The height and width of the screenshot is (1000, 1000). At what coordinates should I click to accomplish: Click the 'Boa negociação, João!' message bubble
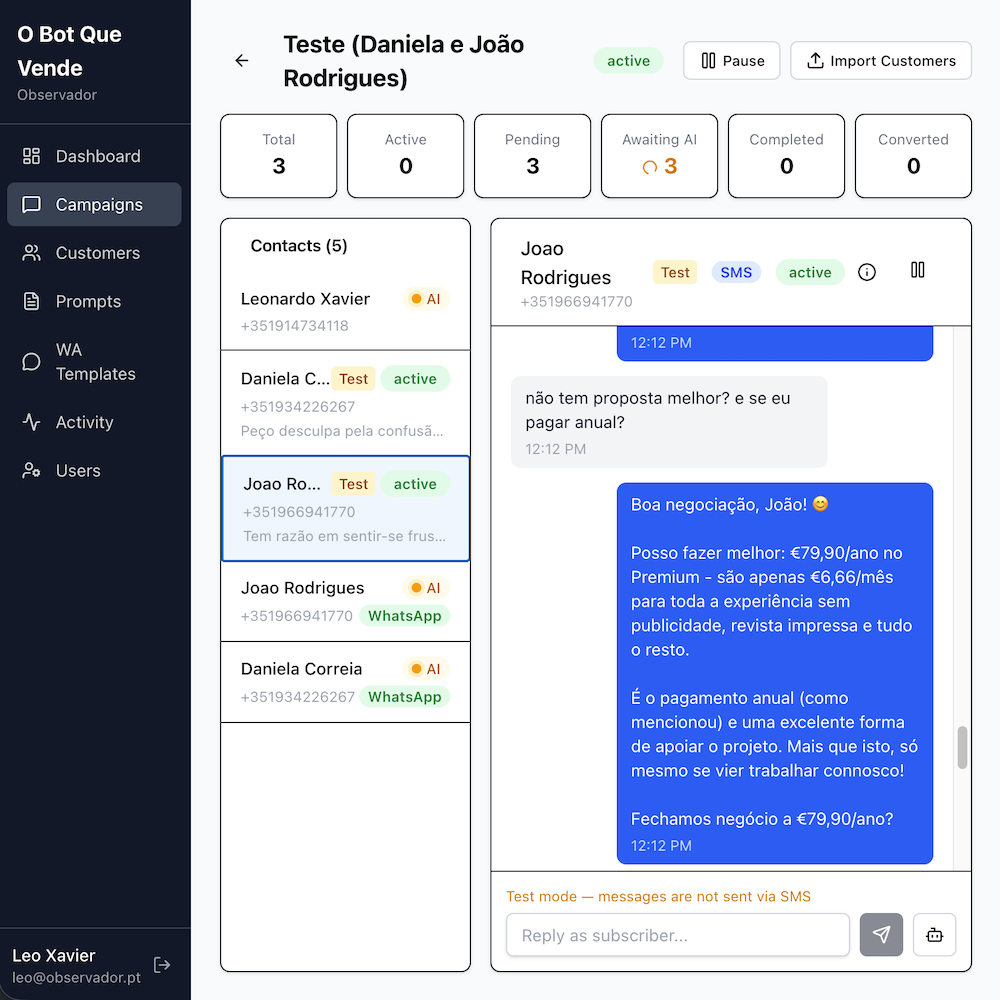(x=775, y=673)
